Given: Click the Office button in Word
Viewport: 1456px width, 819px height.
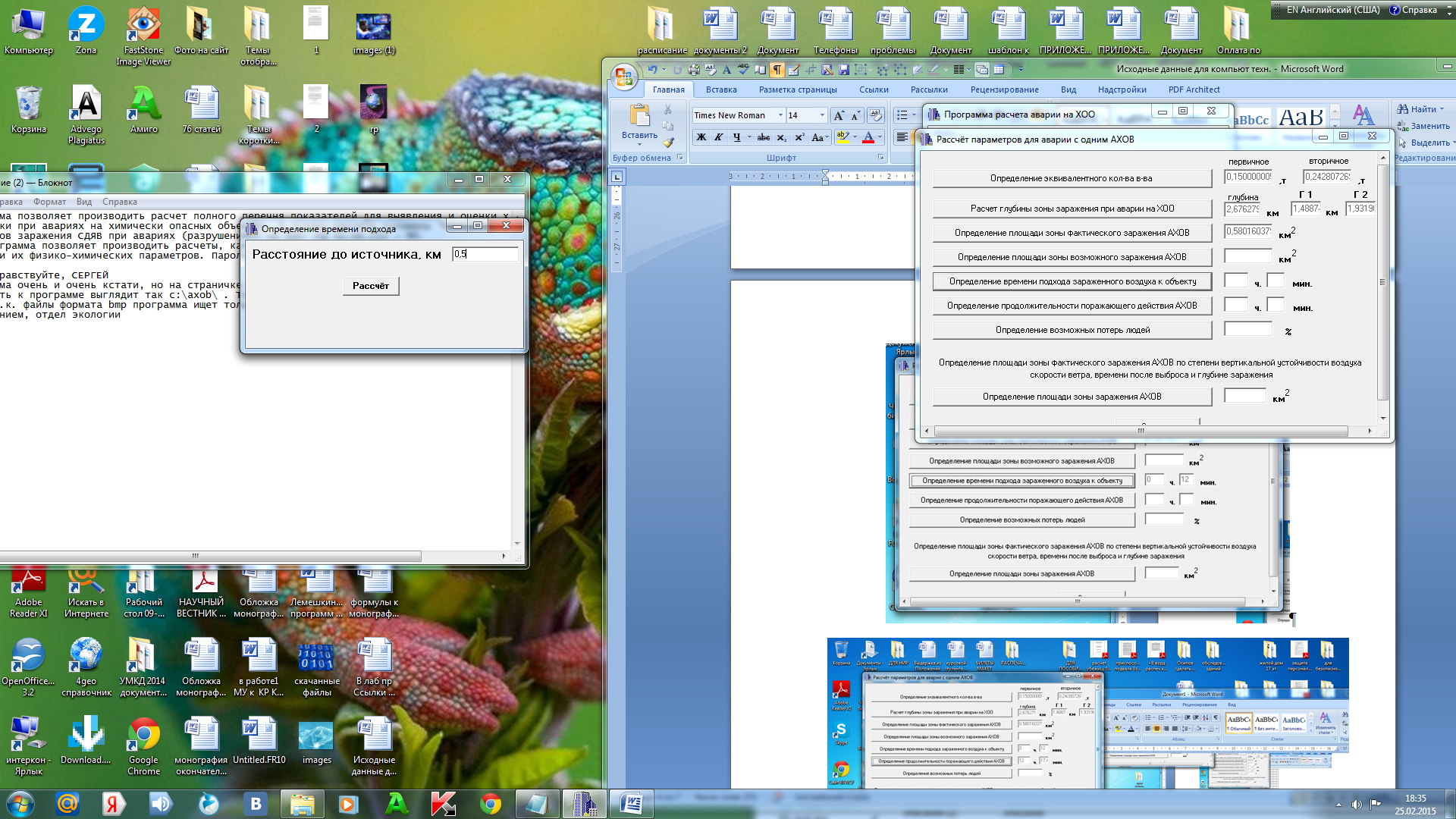Looking at the screenshot, I should (623, 76).
